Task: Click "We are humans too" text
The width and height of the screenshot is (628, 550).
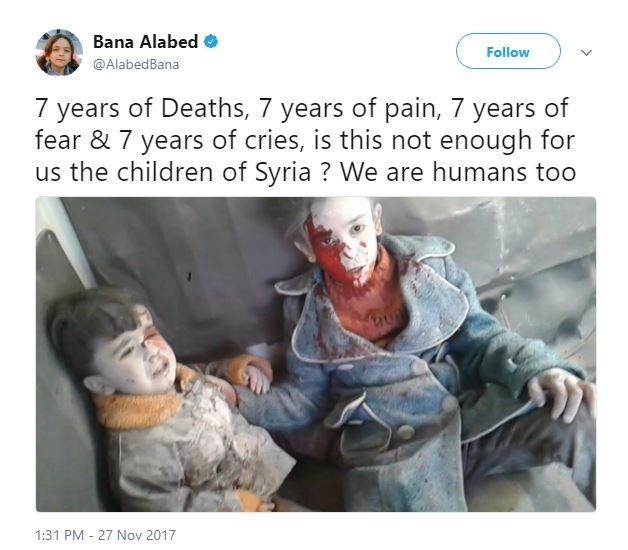Action: click(x=458, y=172)
